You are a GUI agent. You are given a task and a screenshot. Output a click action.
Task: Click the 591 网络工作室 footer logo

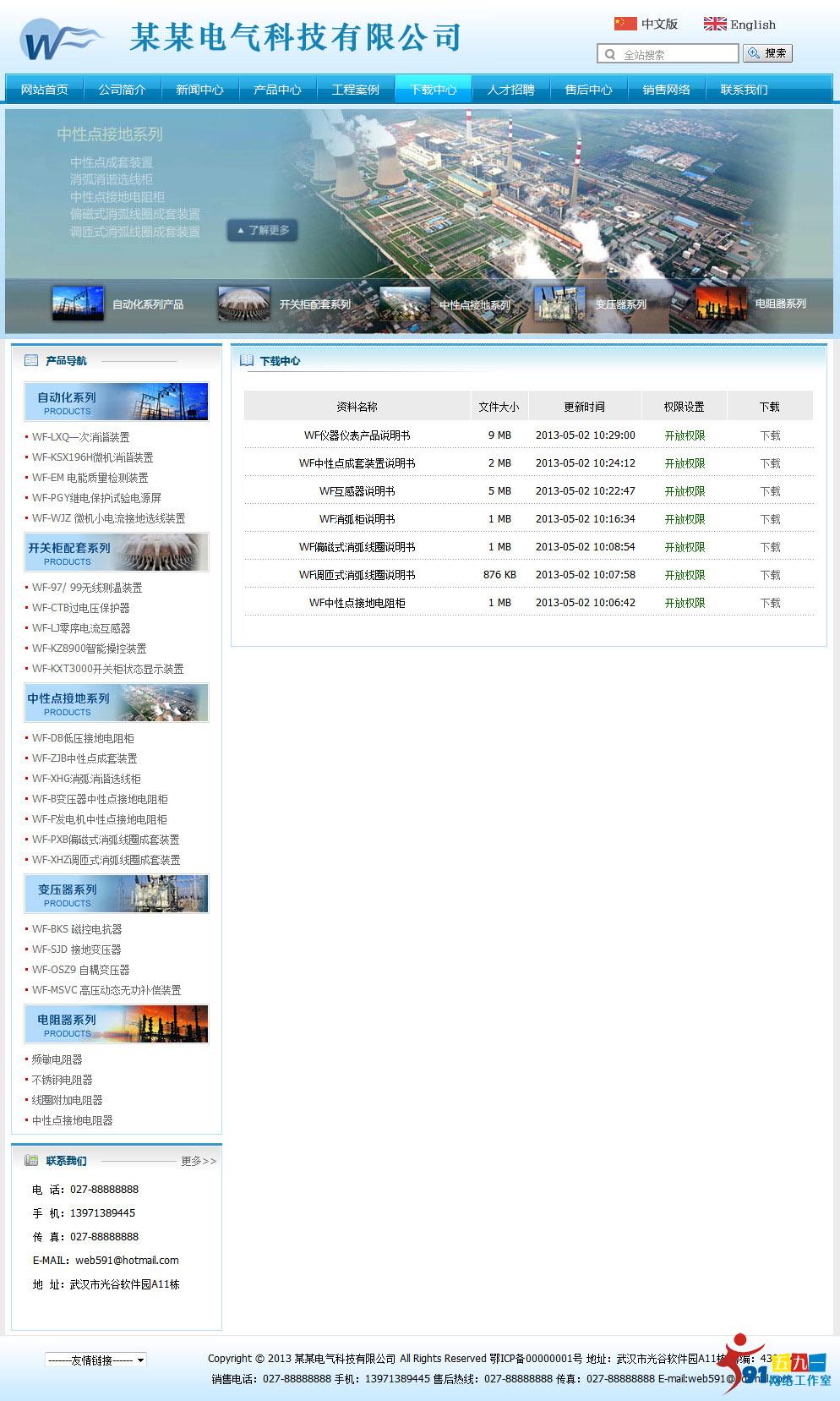[x=774, y=1365]
